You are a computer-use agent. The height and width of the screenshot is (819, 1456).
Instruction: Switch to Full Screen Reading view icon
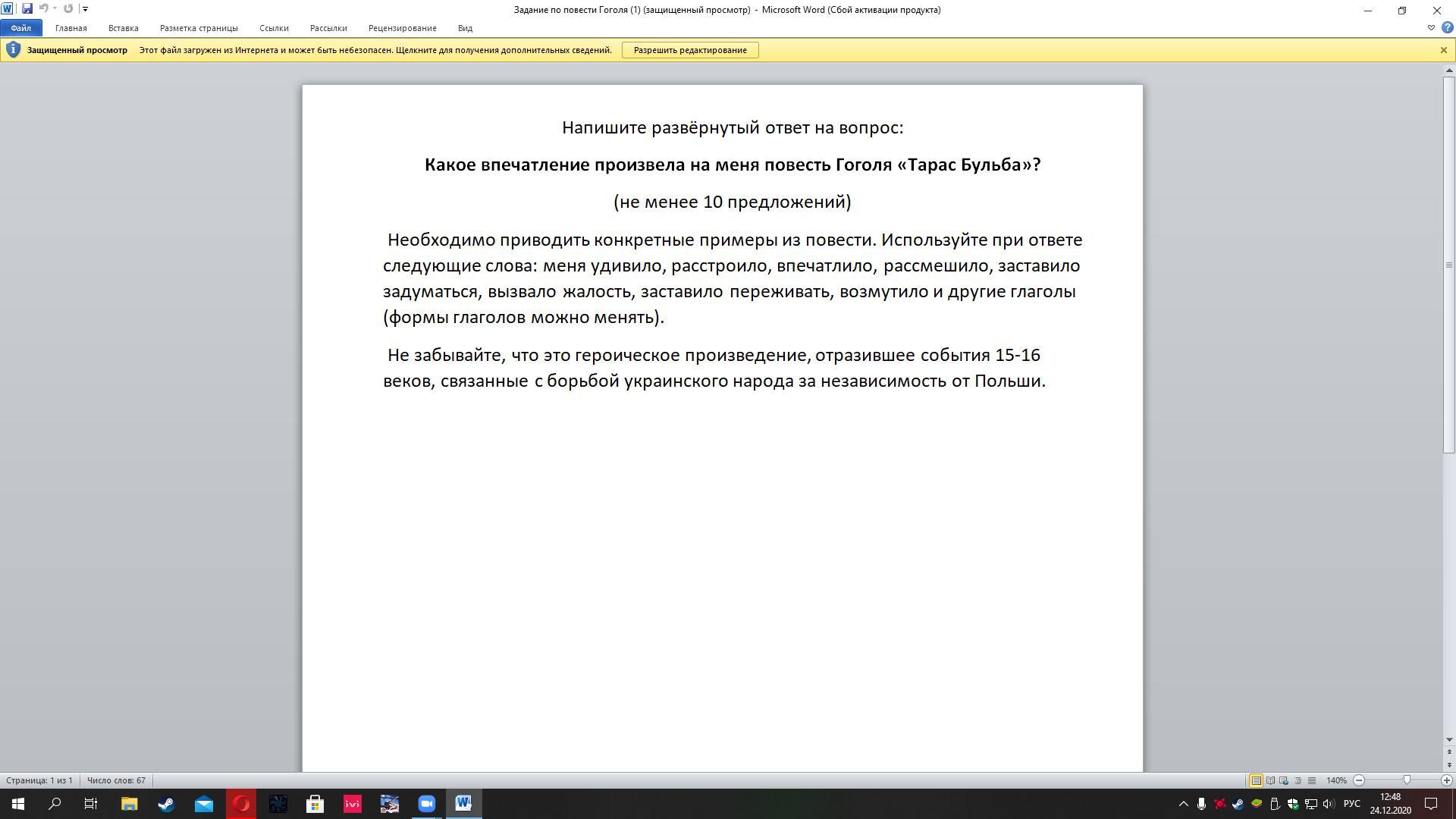1270,780
